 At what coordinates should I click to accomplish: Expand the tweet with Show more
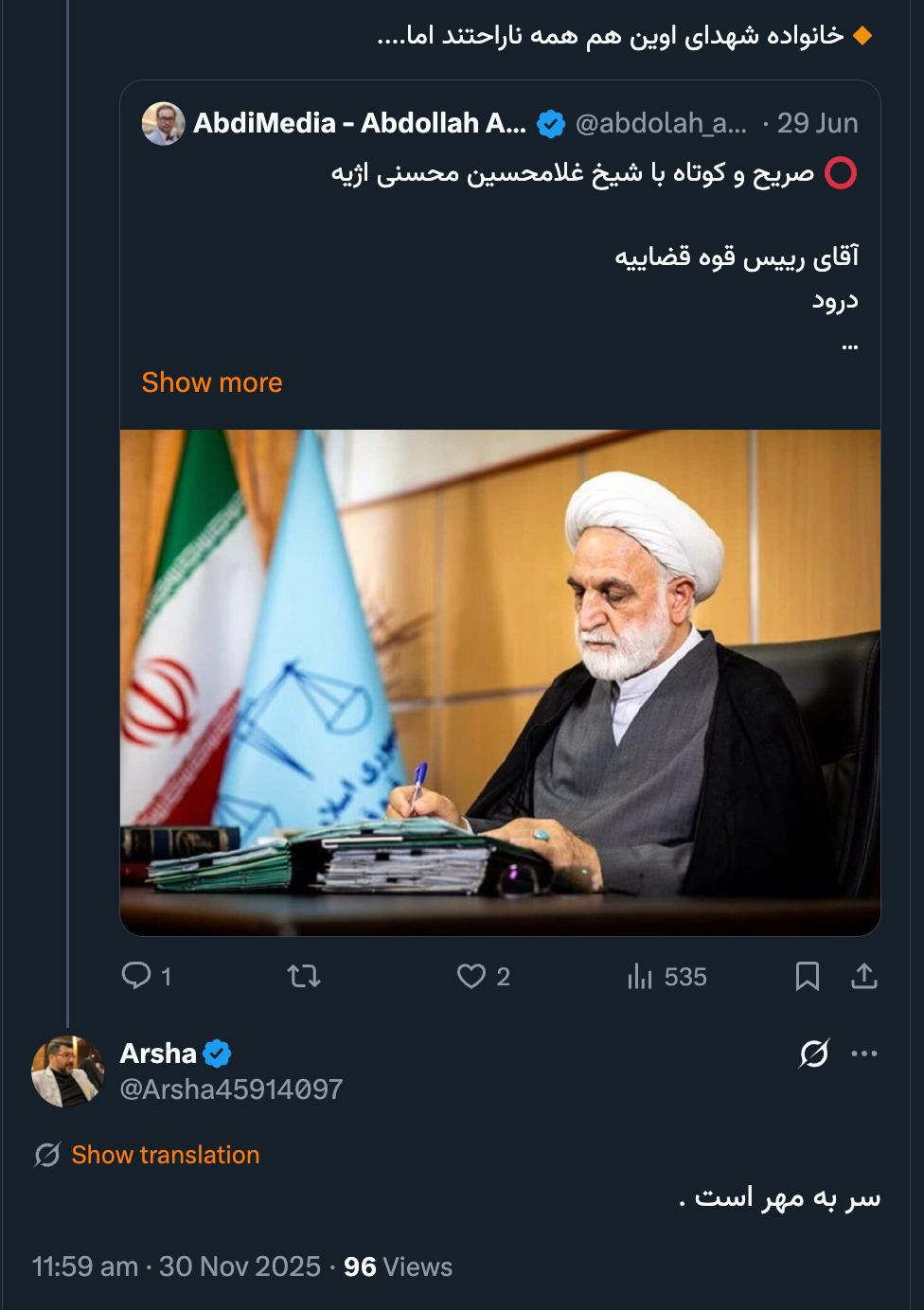(211, 382)
